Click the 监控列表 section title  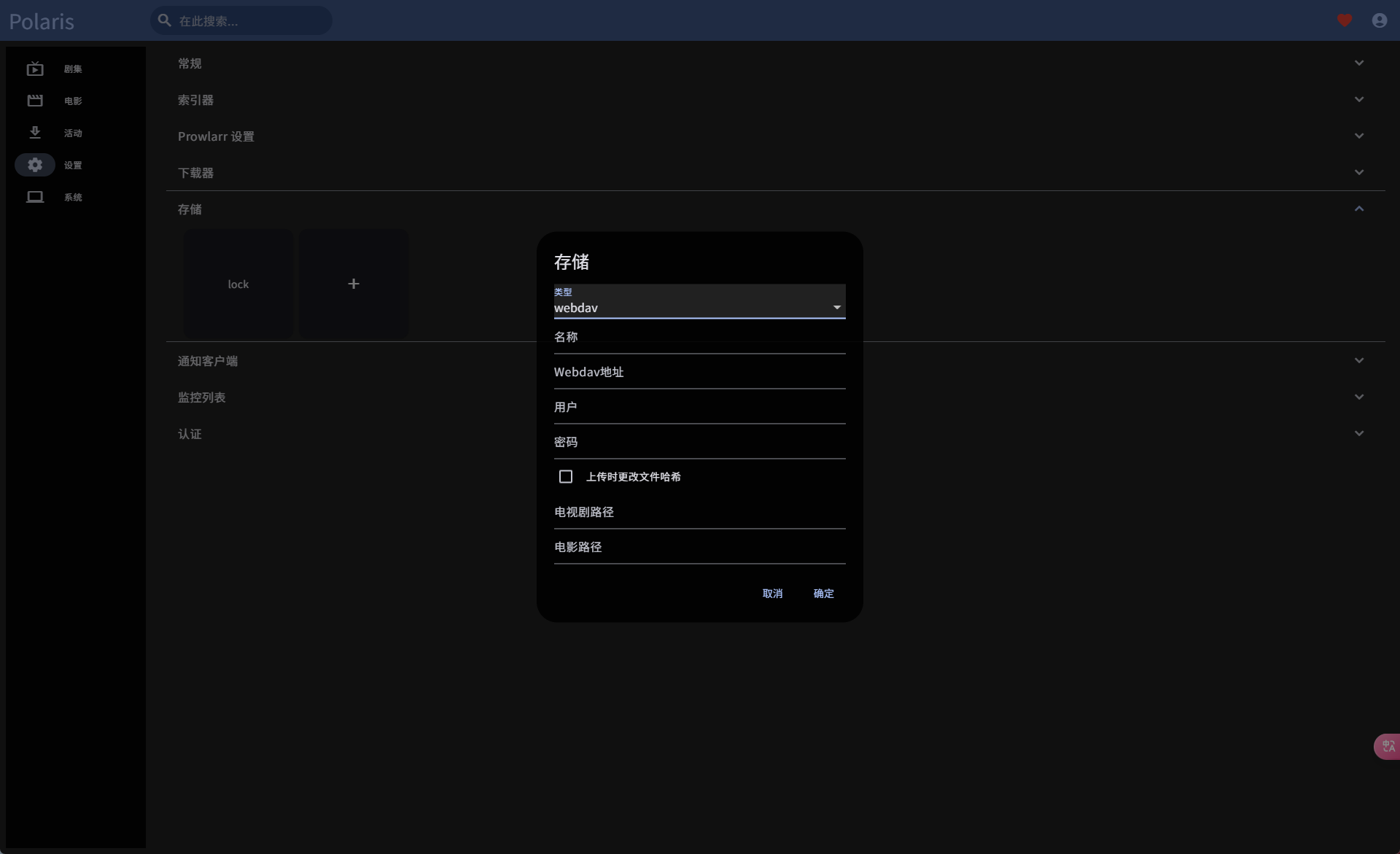[x=201, y=397]
